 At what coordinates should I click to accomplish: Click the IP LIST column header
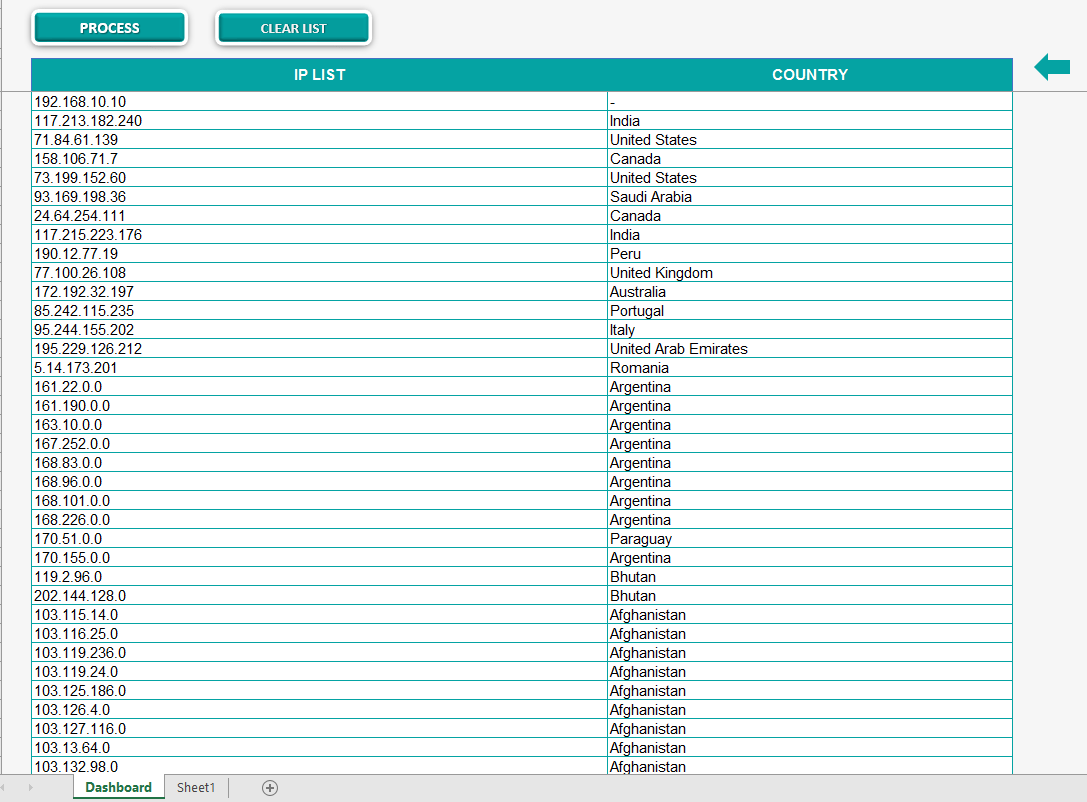319,75
